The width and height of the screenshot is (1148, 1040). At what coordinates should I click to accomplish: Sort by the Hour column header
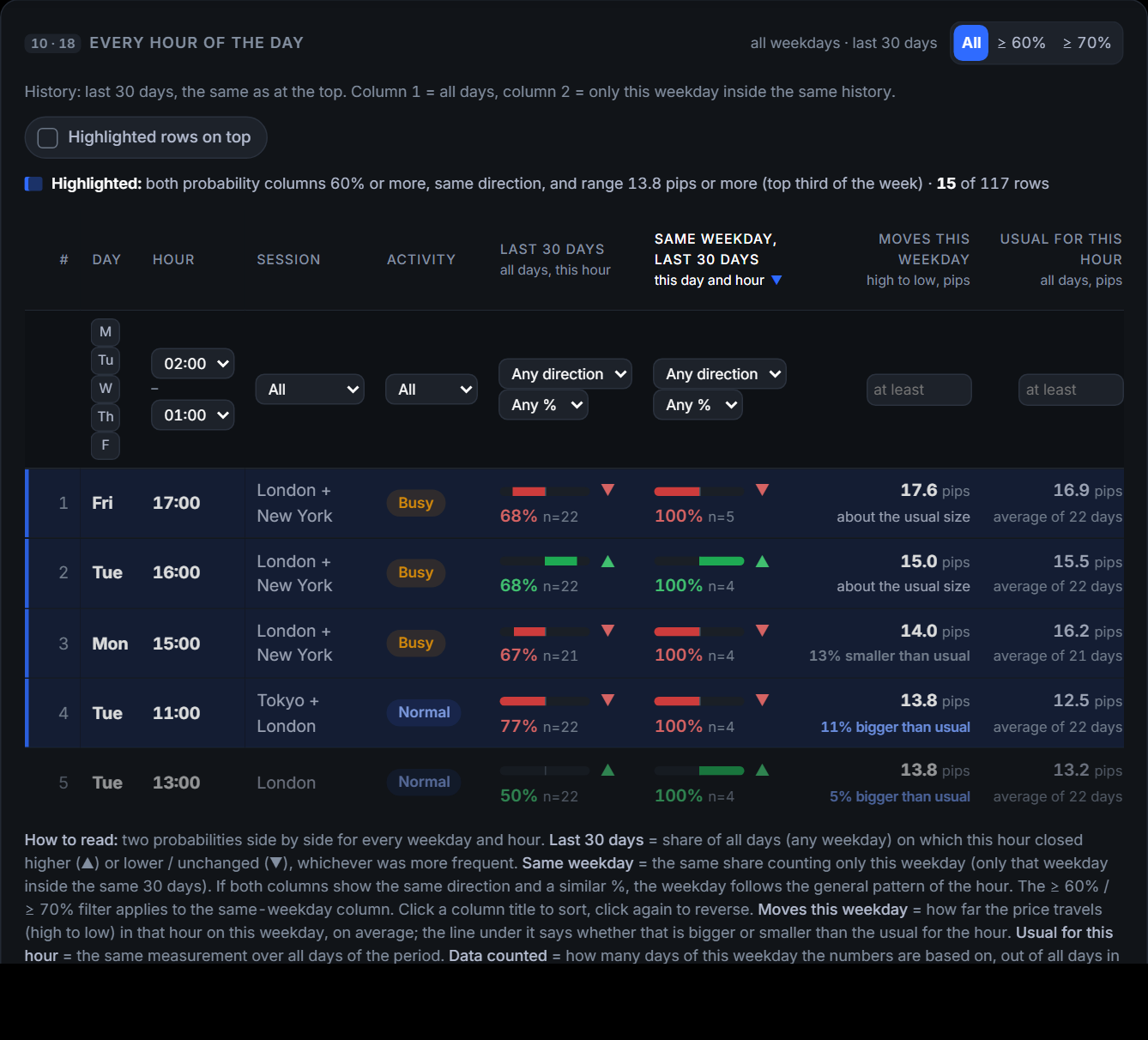tap(173, 259)
